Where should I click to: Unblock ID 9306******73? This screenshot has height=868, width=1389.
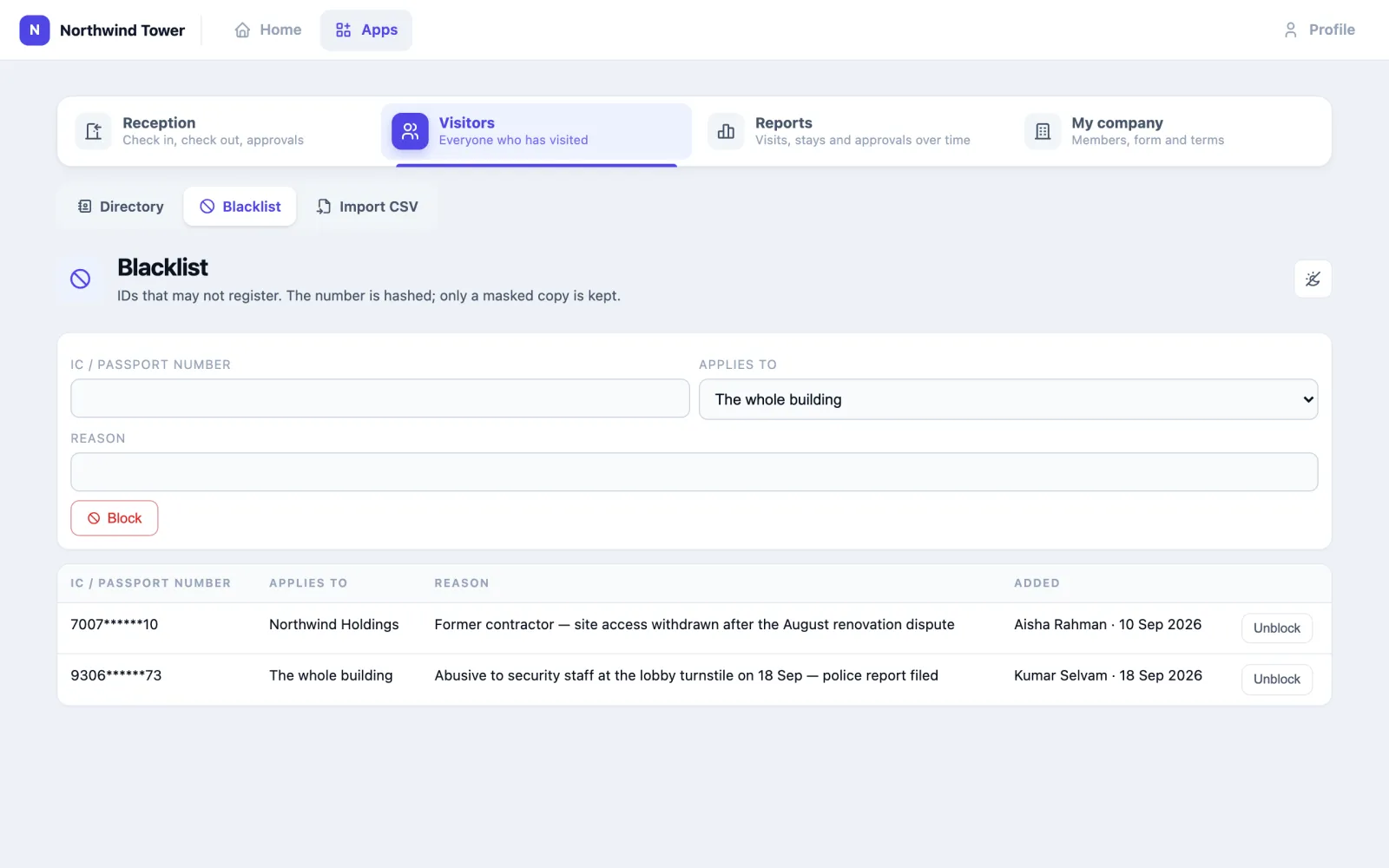click(x=1277, y=680)
